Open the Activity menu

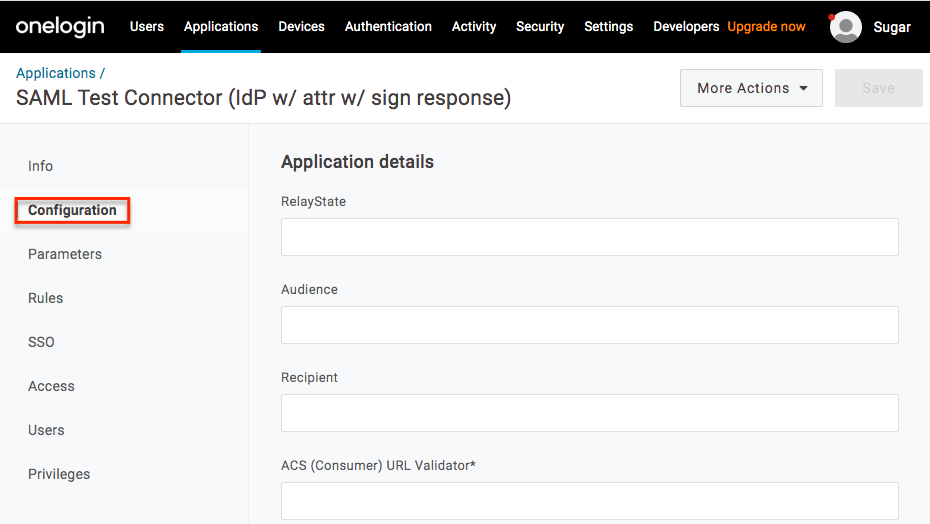pos(474,27)
